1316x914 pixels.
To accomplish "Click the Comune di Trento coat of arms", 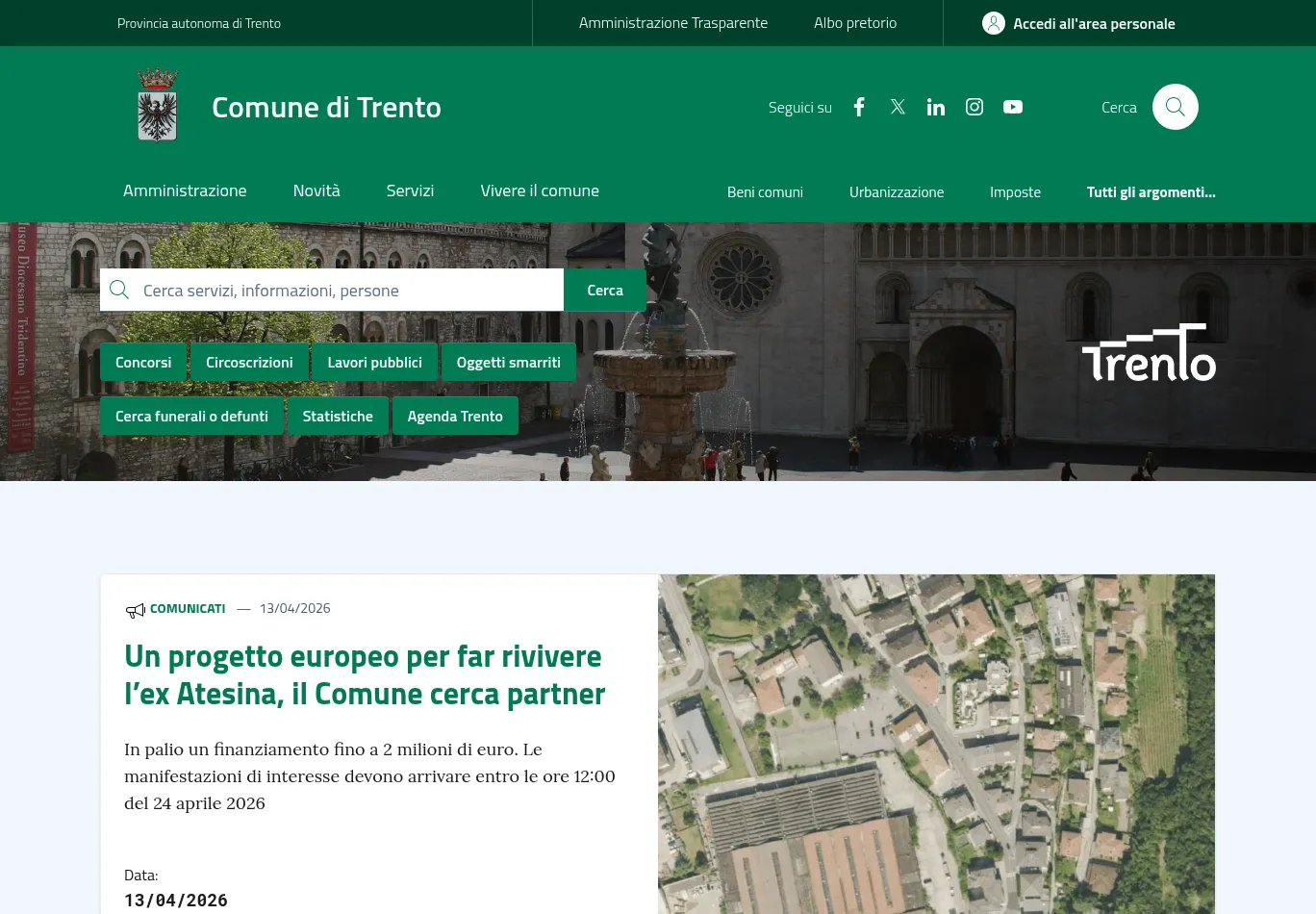I will point(158,106).
